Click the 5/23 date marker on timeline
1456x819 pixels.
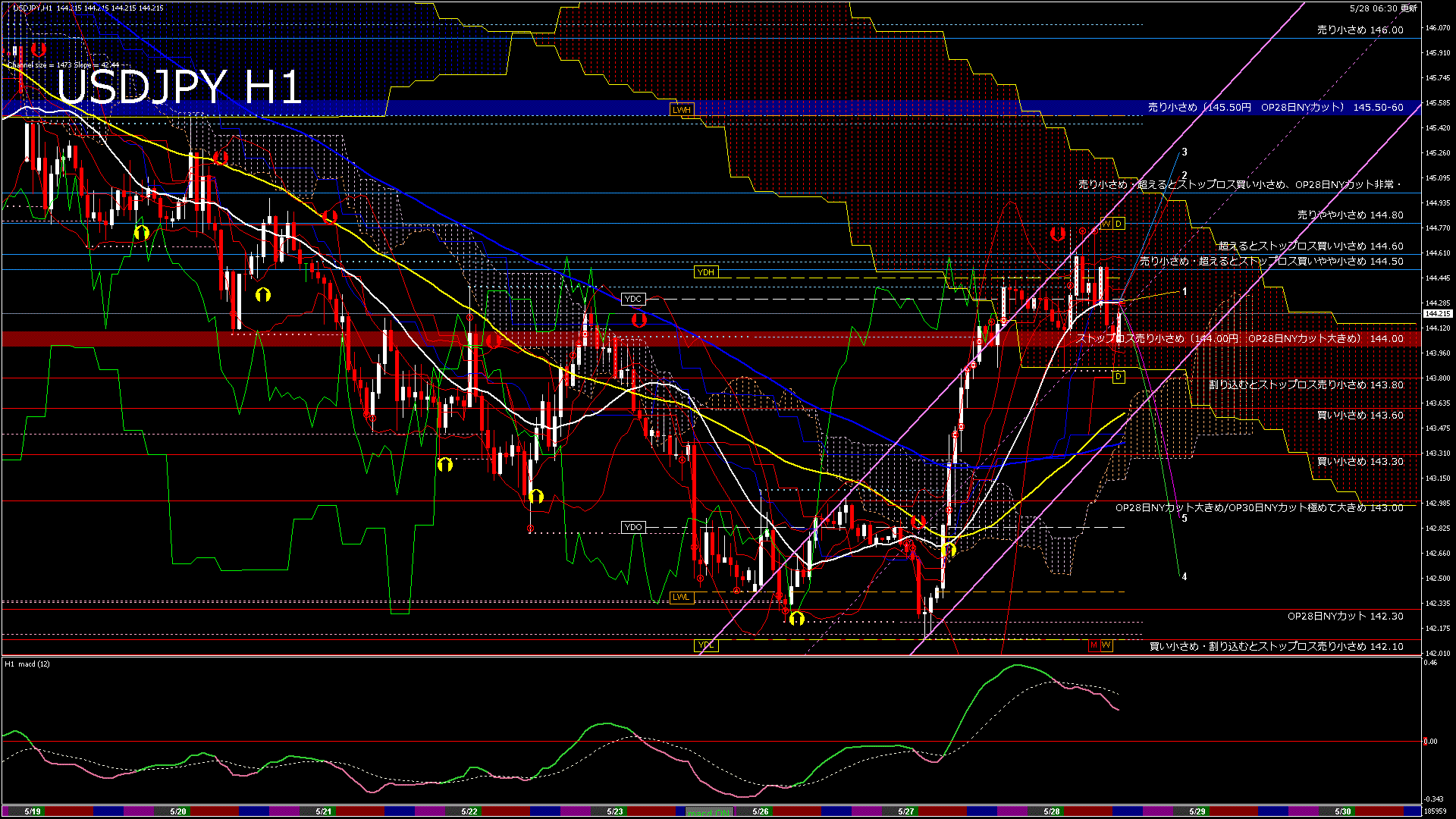tap(615, 812)
